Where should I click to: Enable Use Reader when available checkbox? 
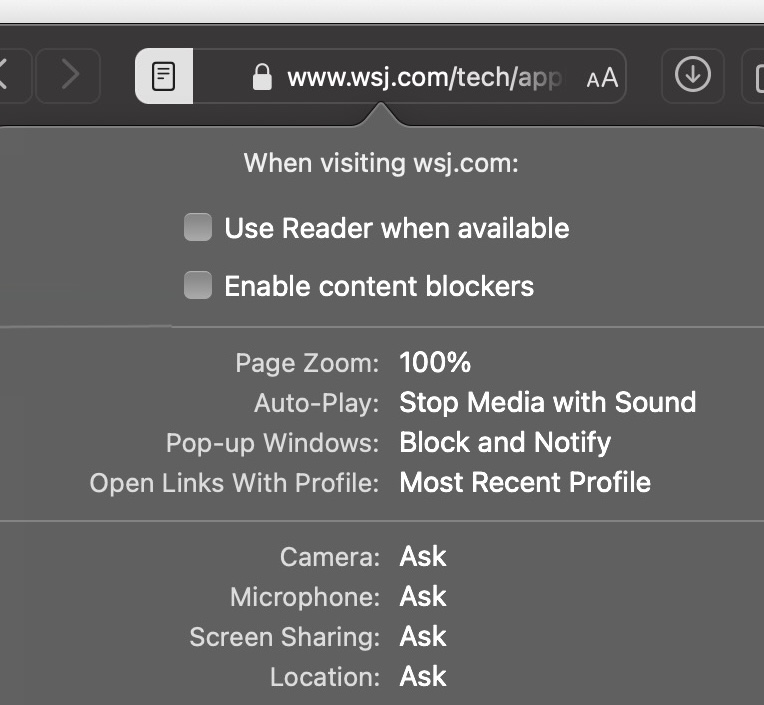[198, 228]
